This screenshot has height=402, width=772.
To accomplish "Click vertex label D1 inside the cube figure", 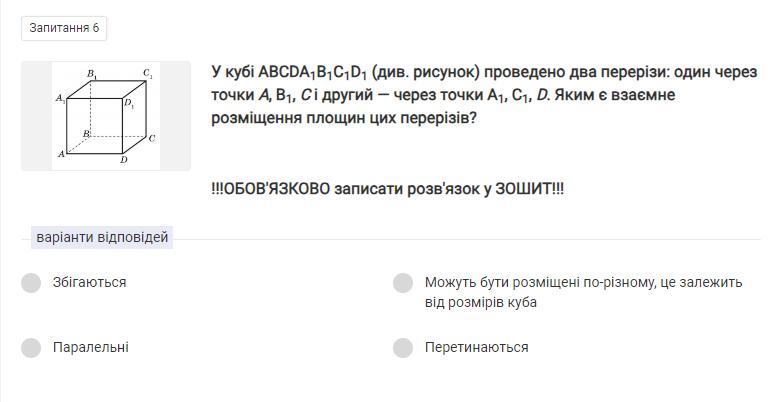I will (x=129, y=103).
